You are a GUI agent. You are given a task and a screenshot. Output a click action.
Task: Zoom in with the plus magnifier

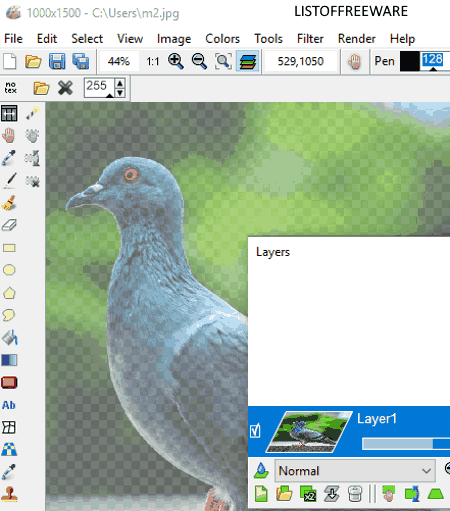(x=175, y=61)
